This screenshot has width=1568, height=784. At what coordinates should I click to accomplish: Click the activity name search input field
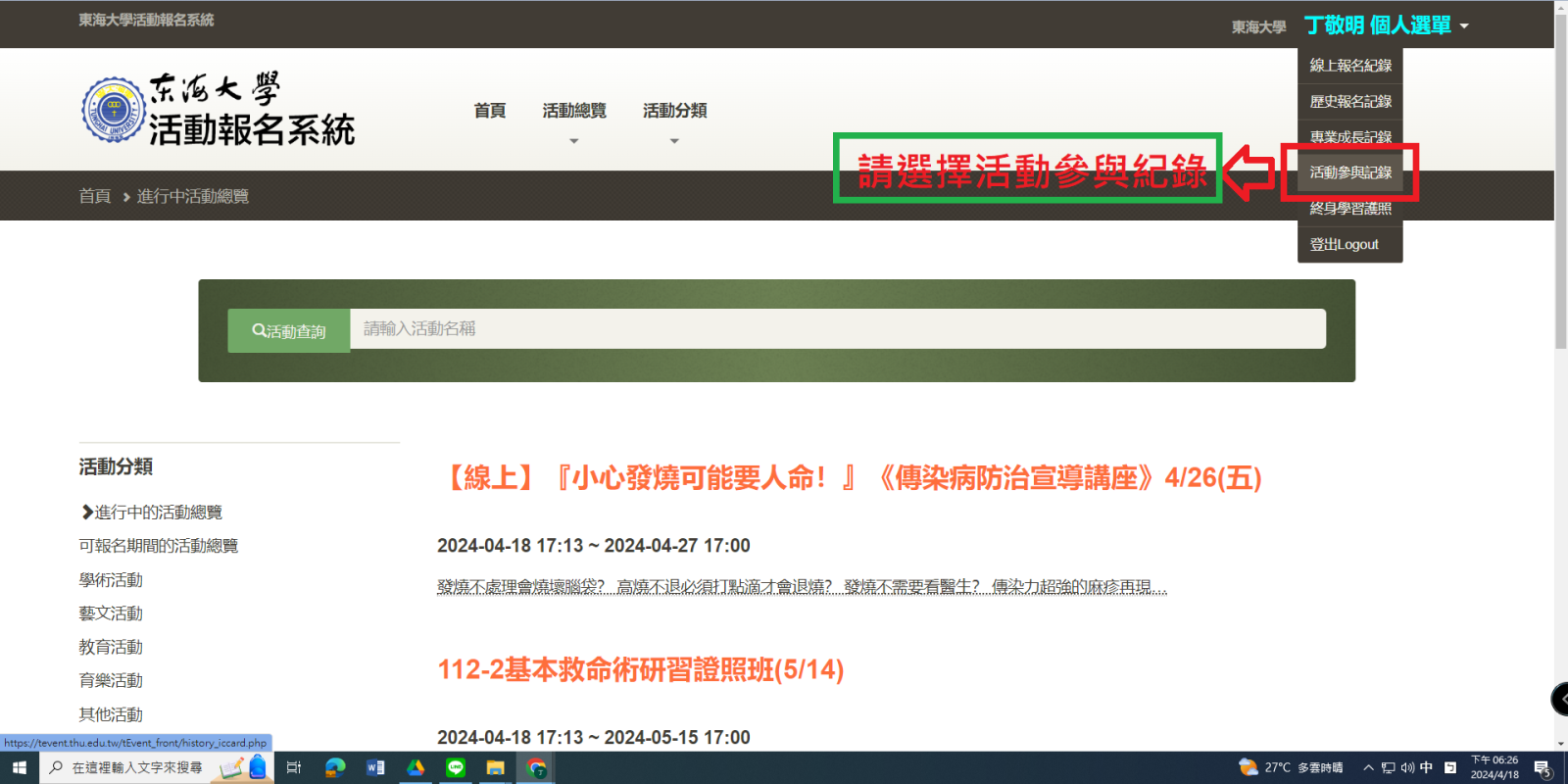coord(837,329)
